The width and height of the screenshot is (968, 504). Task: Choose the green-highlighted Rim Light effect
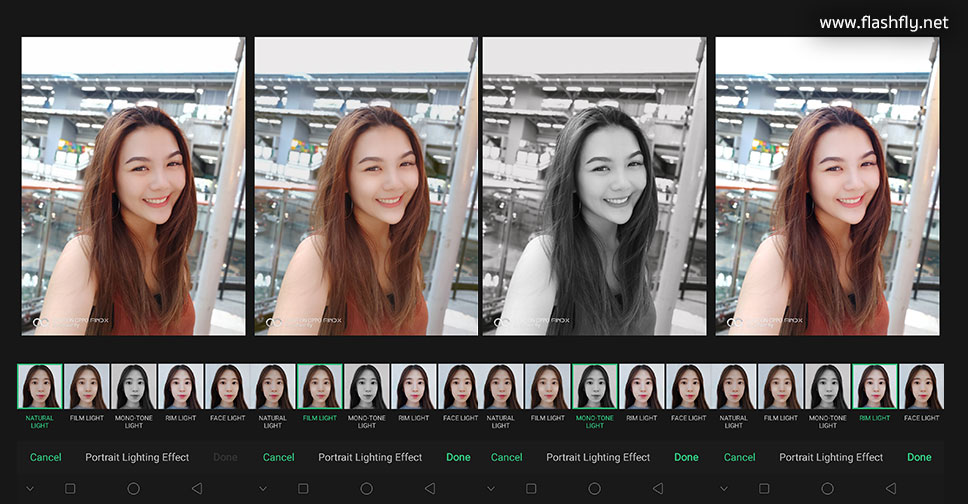875,387
